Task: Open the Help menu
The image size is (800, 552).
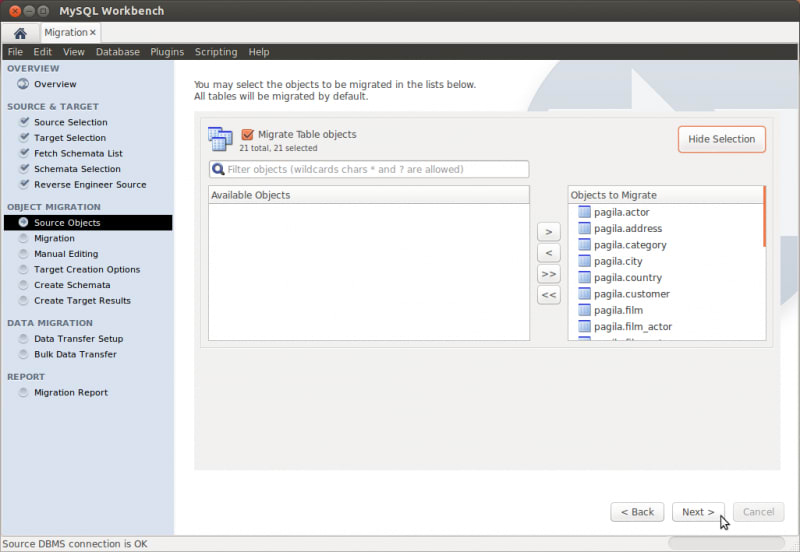Action: point(259,52)
